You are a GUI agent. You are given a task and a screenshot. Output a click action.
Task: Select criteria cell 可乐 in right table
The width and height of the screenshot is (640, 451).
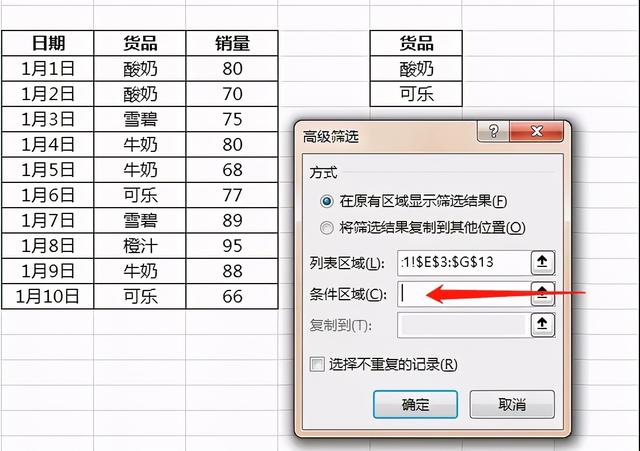click(416, 94)
